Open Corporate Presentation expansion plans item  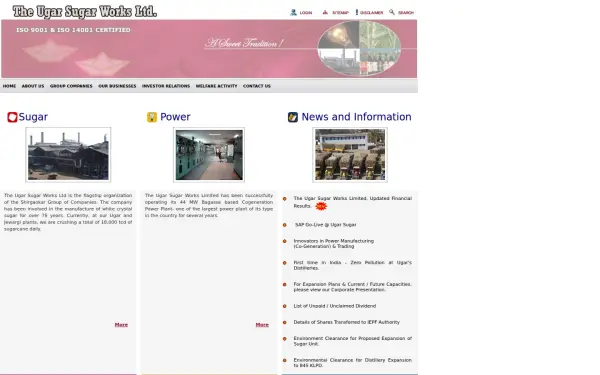(x=352, y=287)
